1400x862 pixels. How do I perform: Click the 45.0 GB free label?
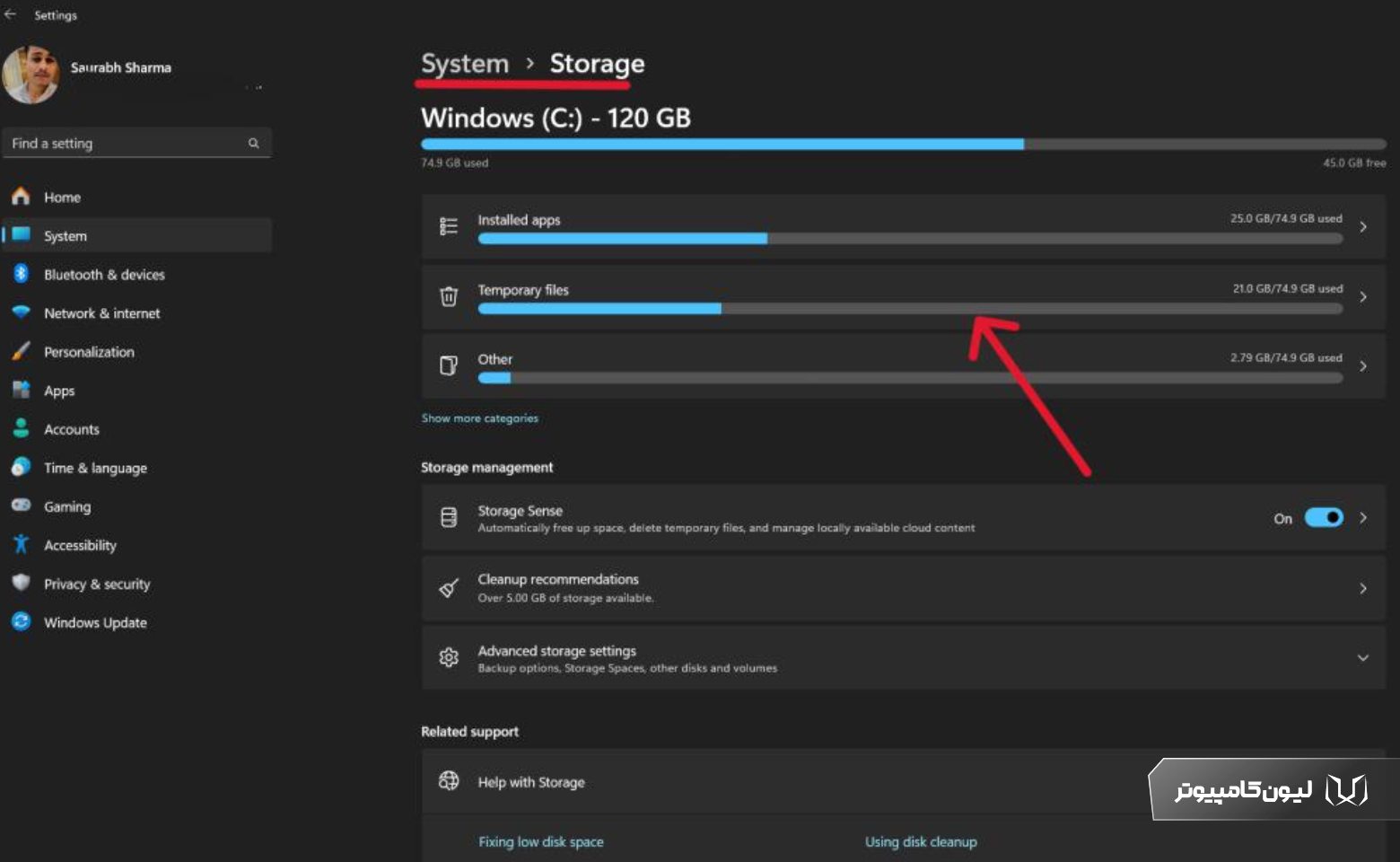click(x=1354, y=163)
